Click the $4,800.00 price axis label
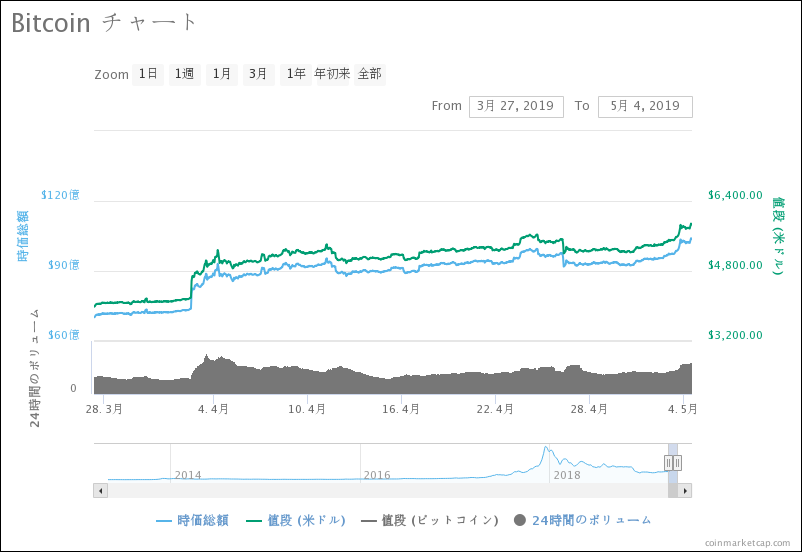The width and height of the screenshot is (802, 552). 735,265
